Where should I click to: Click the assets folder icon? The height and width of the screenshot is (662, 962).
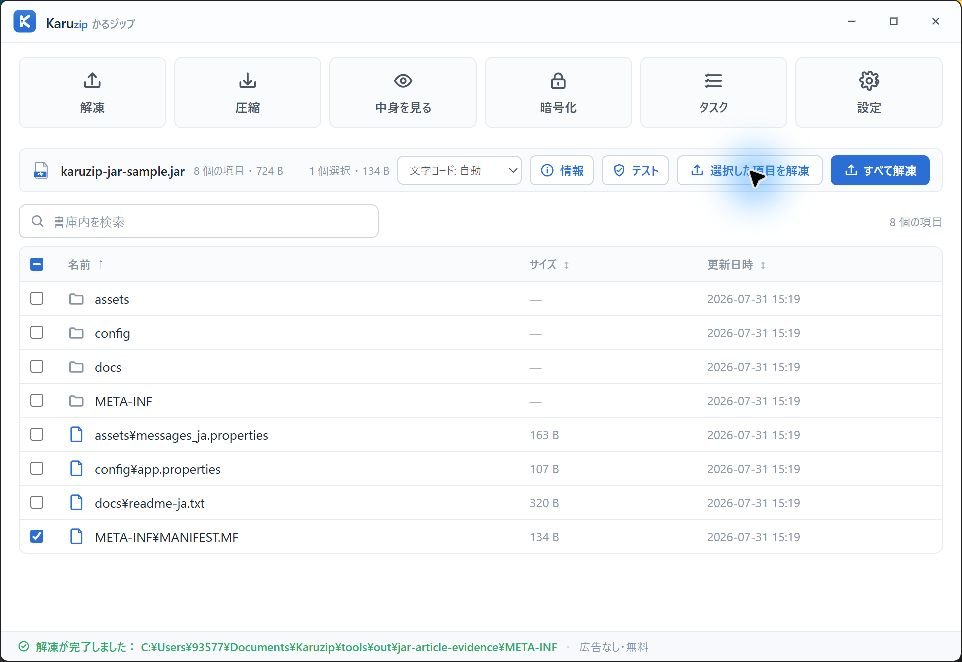tap(76, 299)
